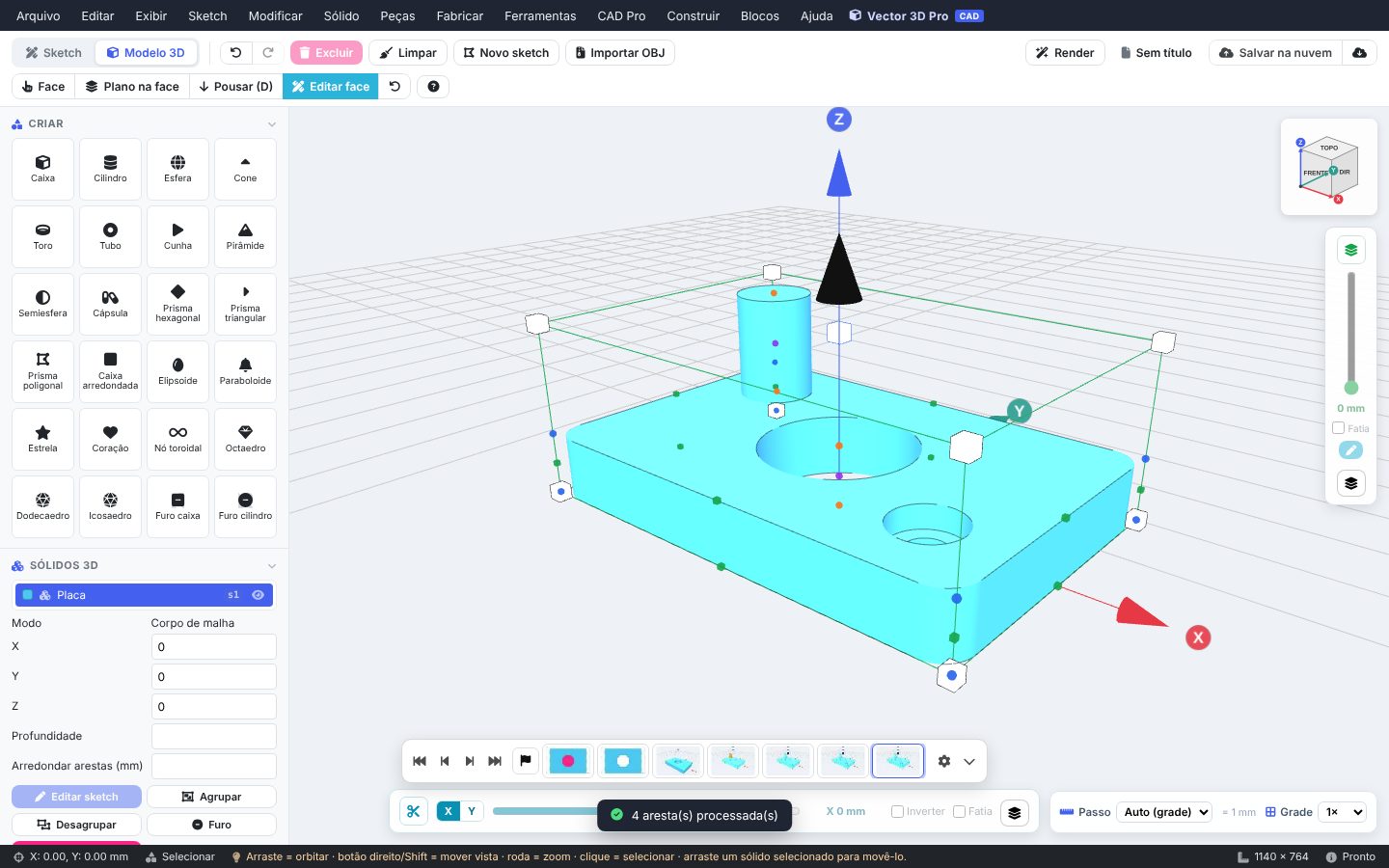Switch to the Y axis toggle
The width and height of the screenshot is (1389, 868).
click(472, 811)
